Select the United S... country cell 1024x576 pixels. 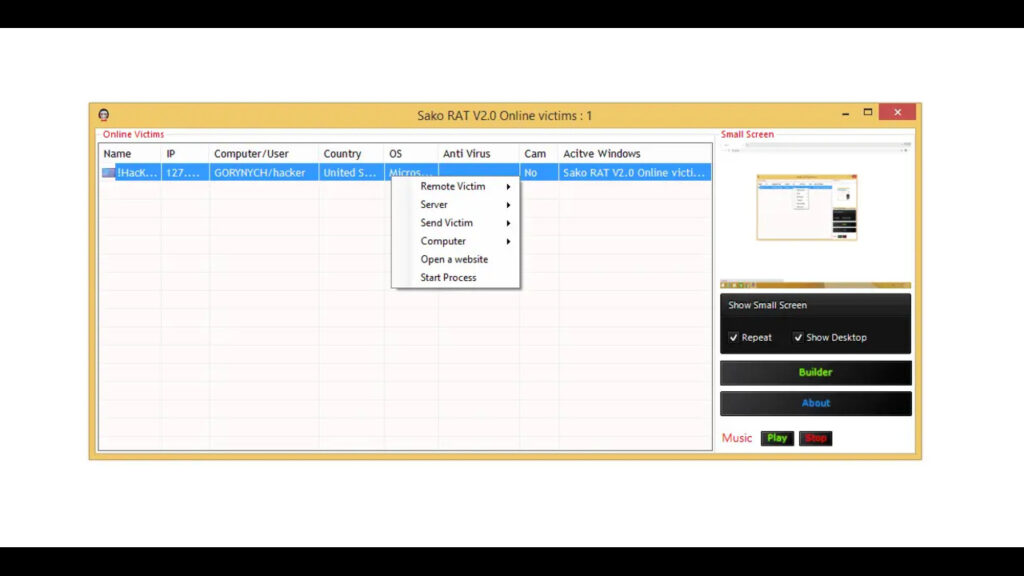coord(351,172)
